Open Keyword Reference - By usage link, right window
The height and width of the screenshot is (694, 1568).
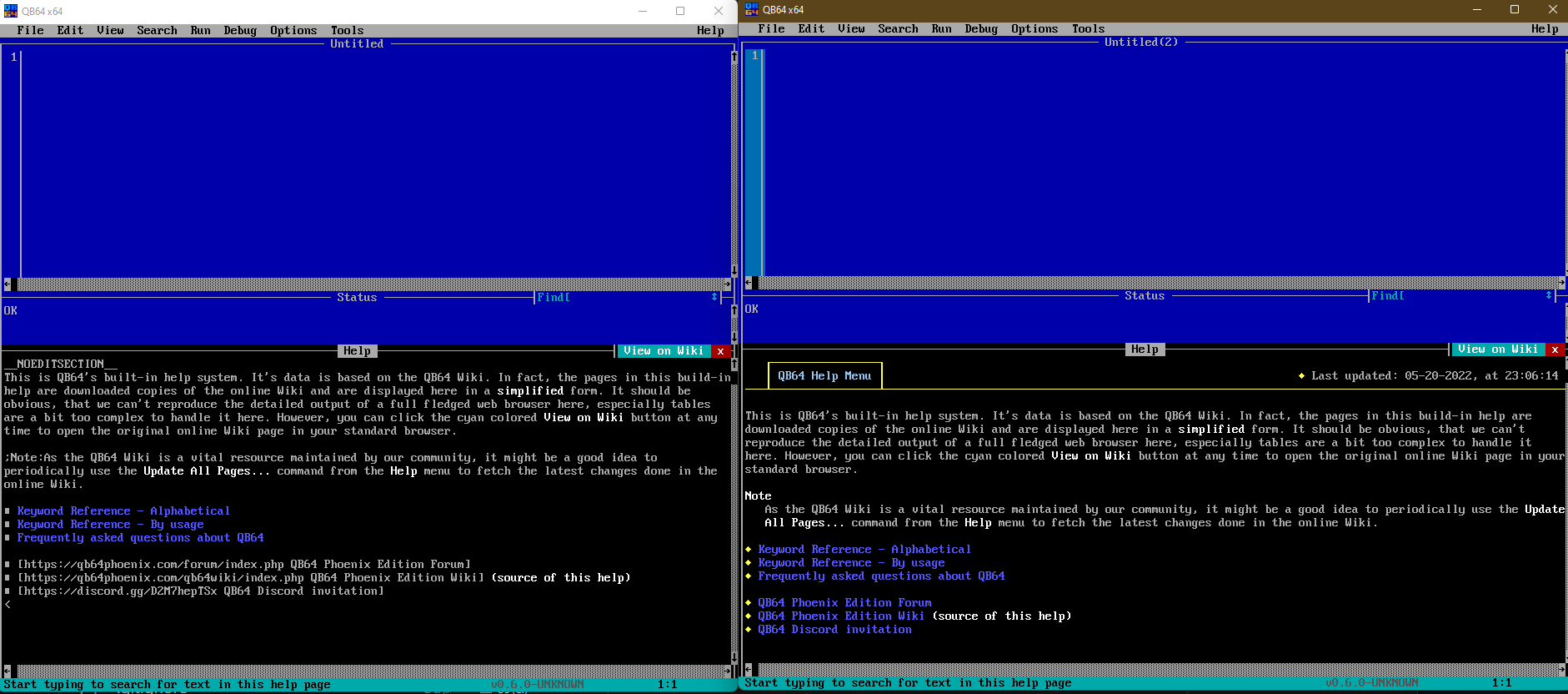click(x=852, y=563)
